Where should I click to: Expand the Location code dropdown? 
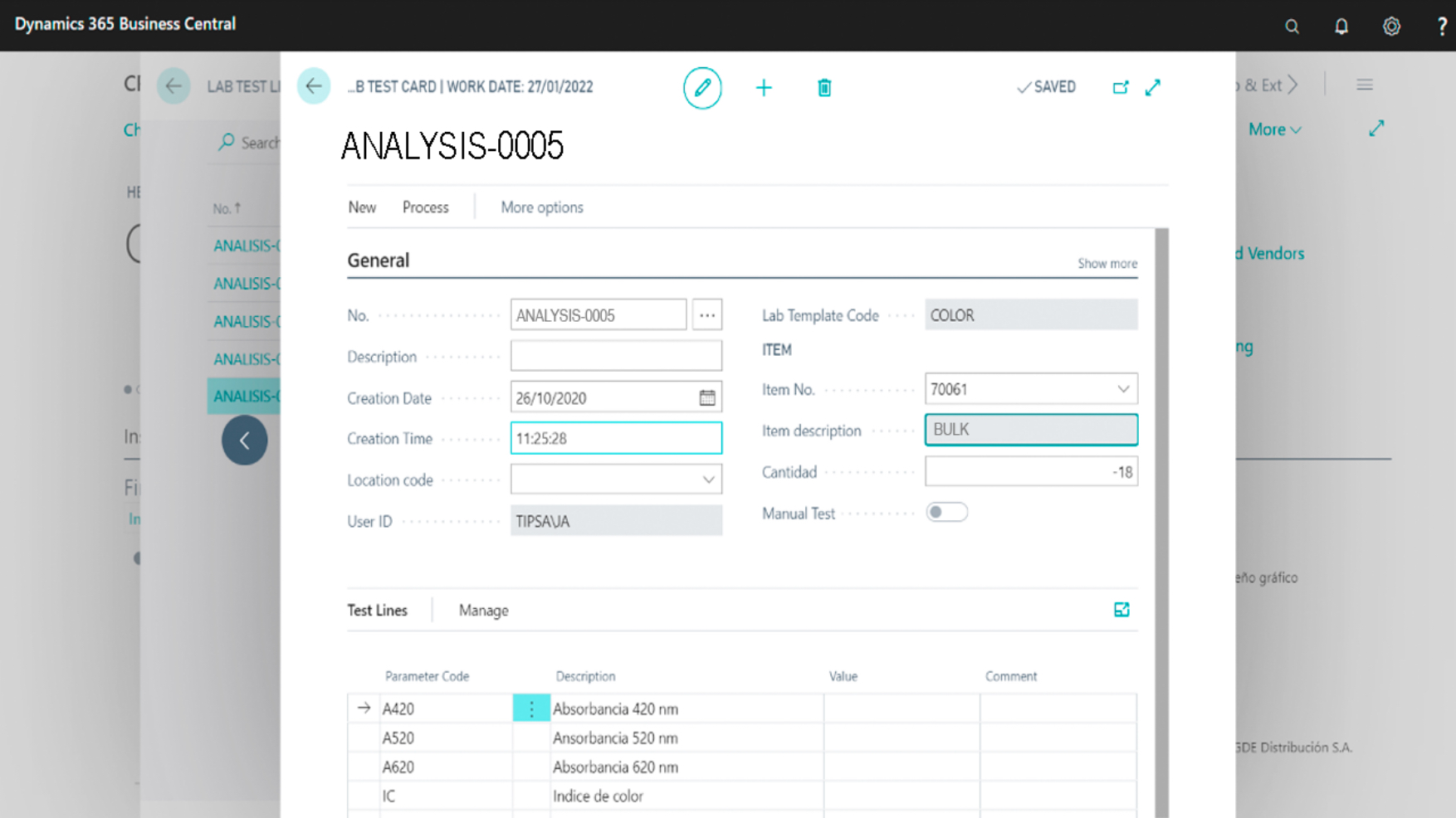pyautogui.click(x=708, y=480)
